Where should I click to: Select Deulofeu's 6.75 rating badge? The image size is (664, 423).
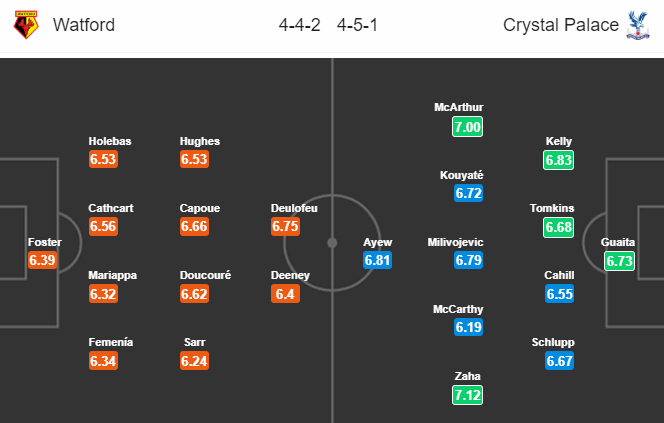coord(285,226)
